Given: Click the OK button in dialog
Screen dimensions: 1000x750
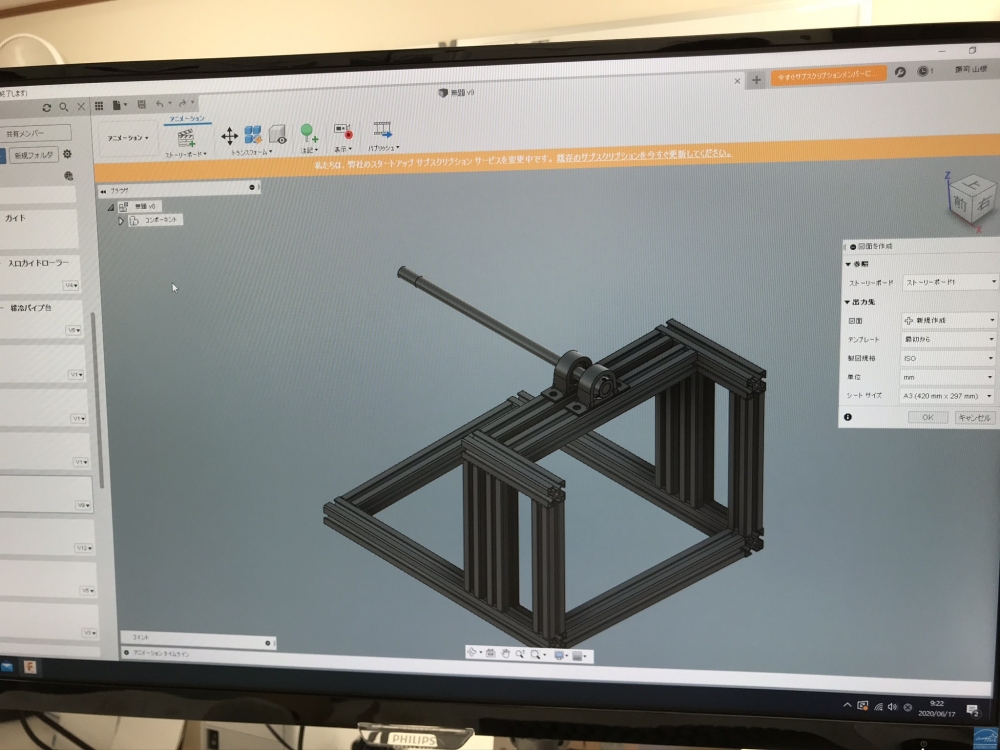Looking at the screenshot, I should [927, 417].
